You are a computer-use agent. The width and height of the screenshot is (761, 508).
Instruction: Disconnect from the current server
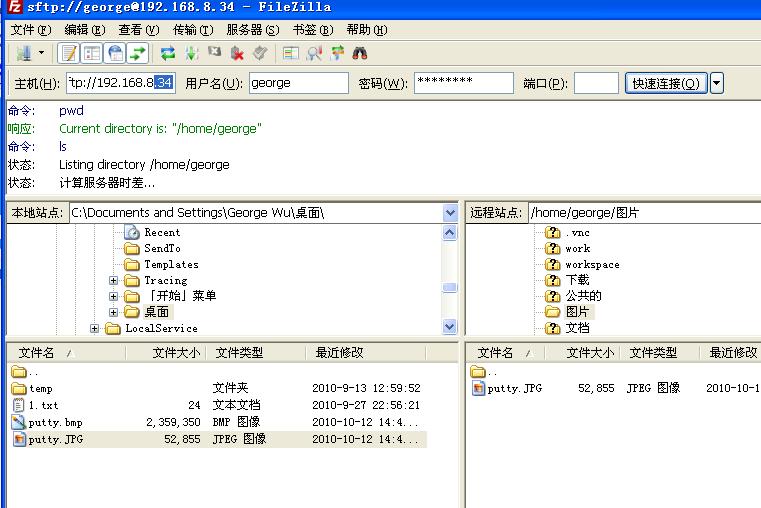[237, 53]
